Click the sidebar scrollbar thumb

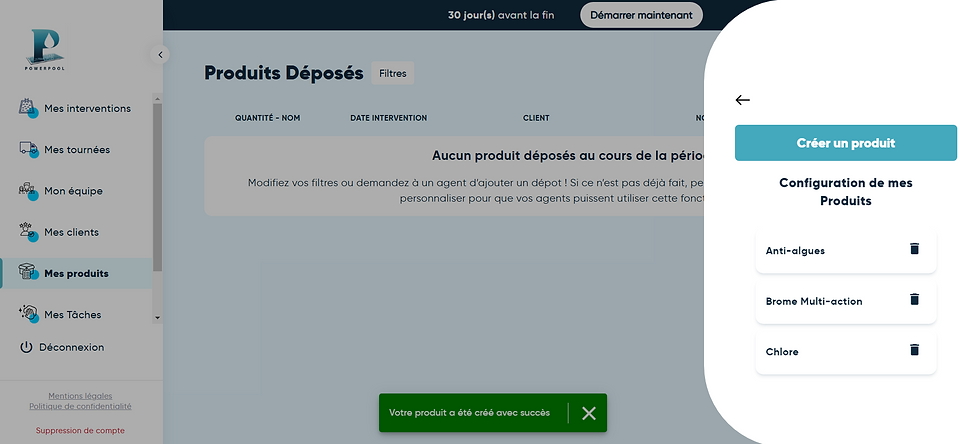tap(158, 188)
